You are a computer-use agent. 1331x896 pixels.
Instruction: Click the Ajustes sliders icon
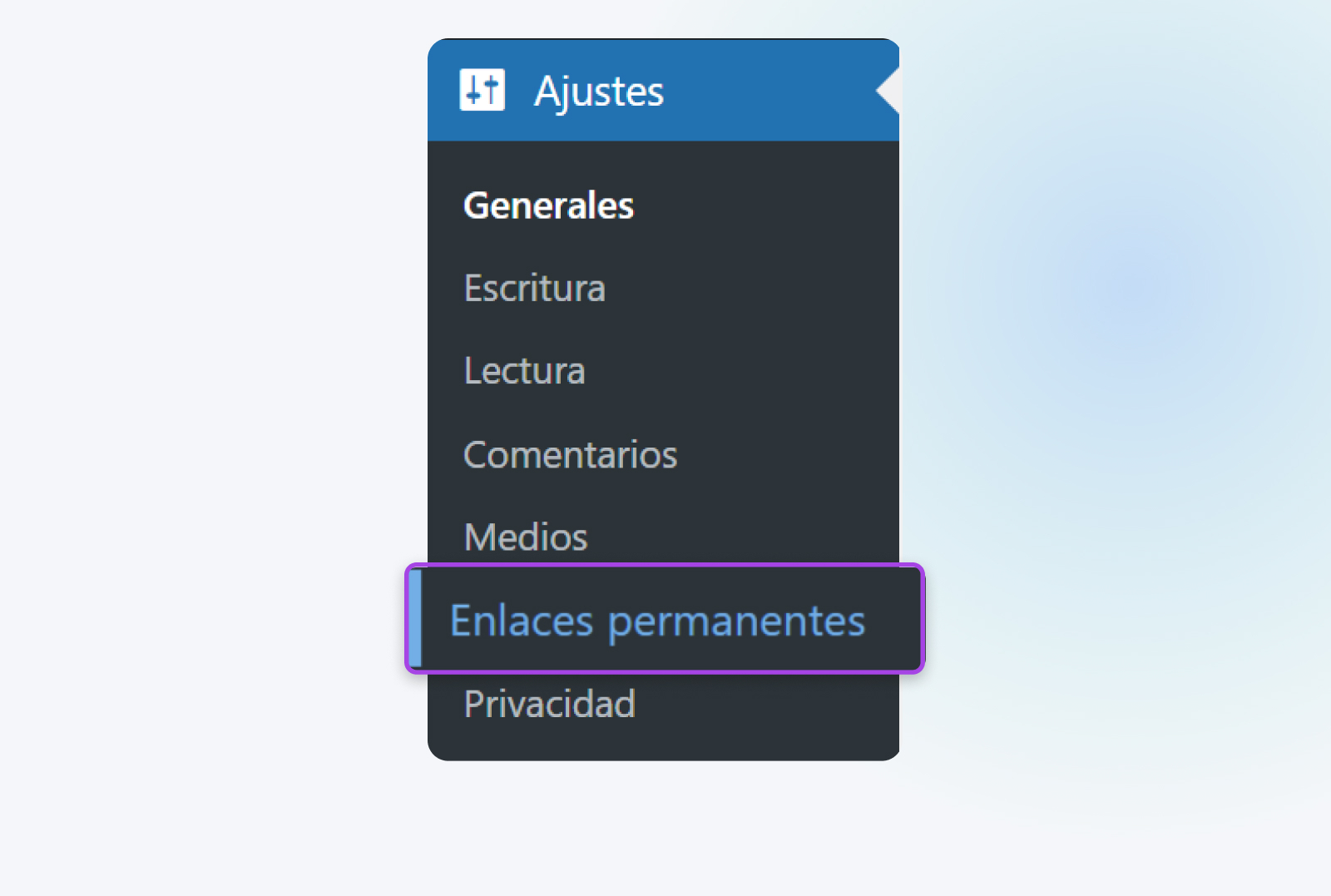click(482, 90)
